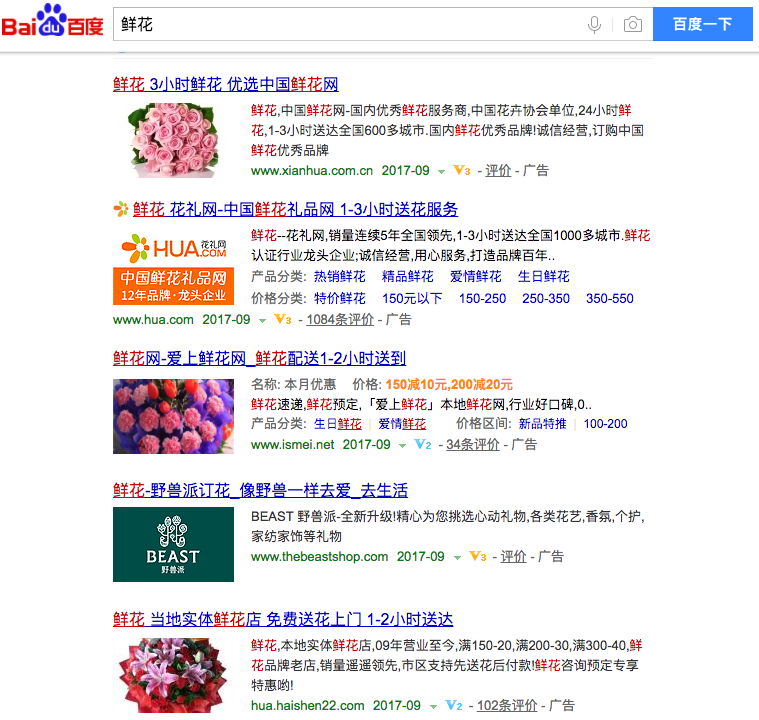Open the 精品鲜花 category link
Viewport: 759px width, 720px height.
coord(408,276)
